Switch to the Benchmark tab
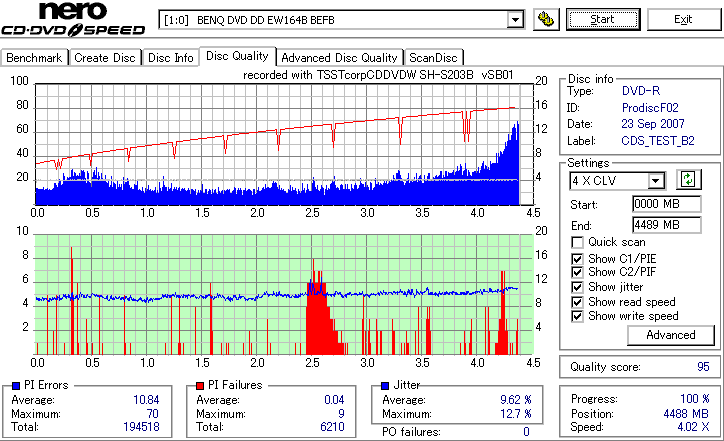 click(x=34, y=58)
